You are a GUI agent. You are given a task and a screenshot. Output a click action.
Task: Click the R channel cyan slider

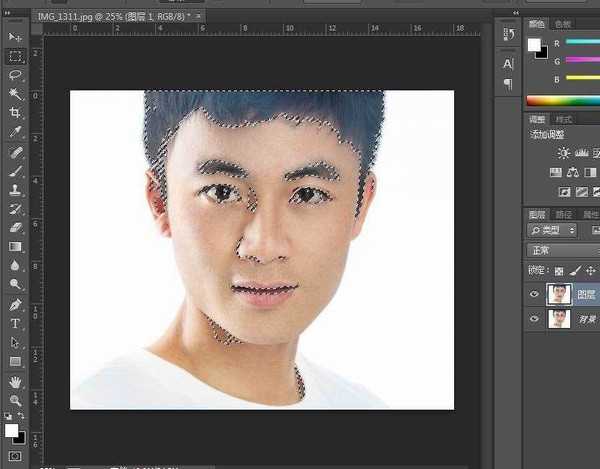(583, 42)
